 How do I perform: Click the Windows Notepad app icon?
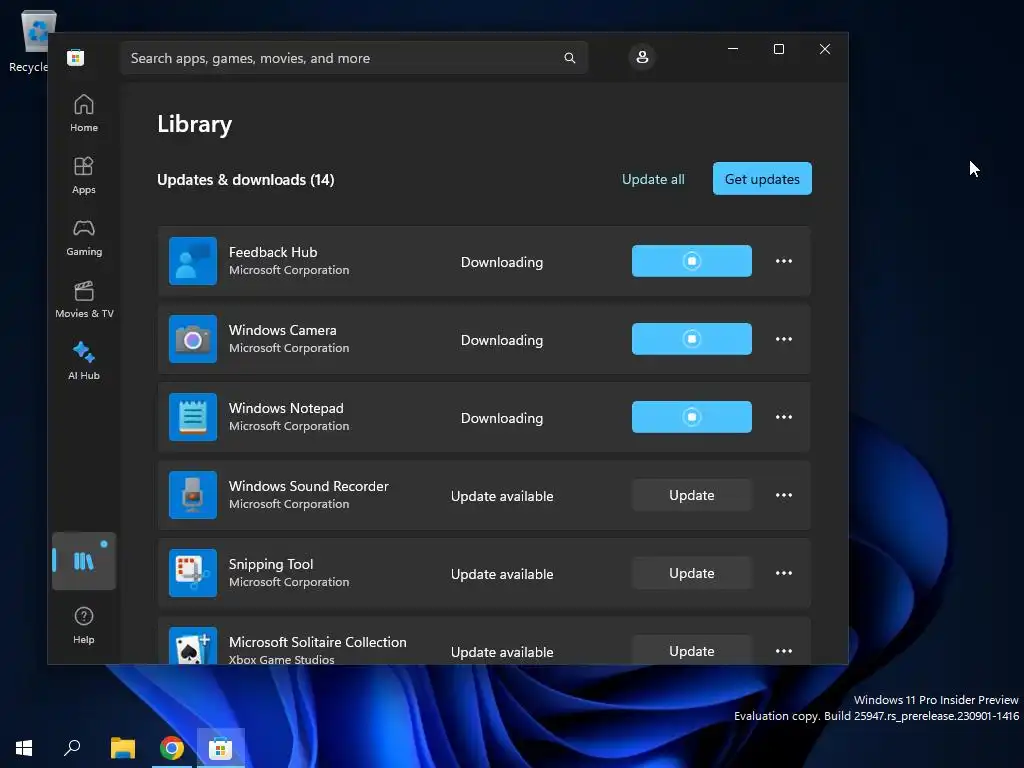click(x=193, y=417)
